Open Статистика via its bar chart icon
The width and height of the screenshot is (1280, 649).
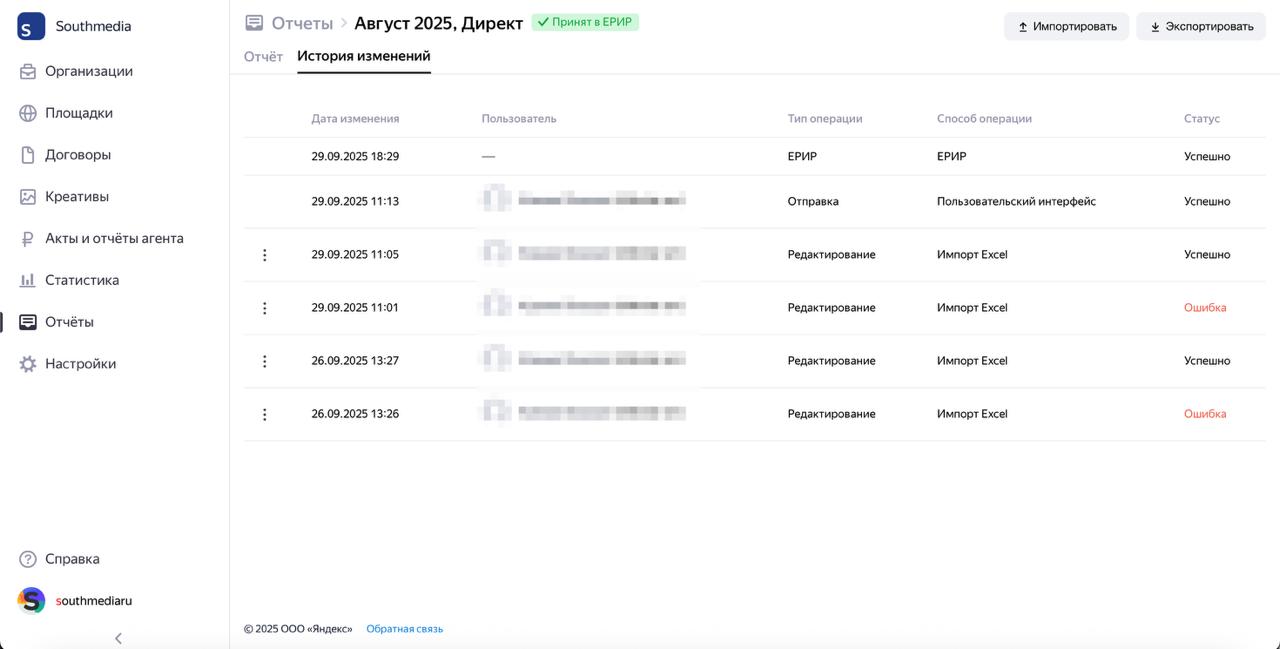tap(28, 280)
